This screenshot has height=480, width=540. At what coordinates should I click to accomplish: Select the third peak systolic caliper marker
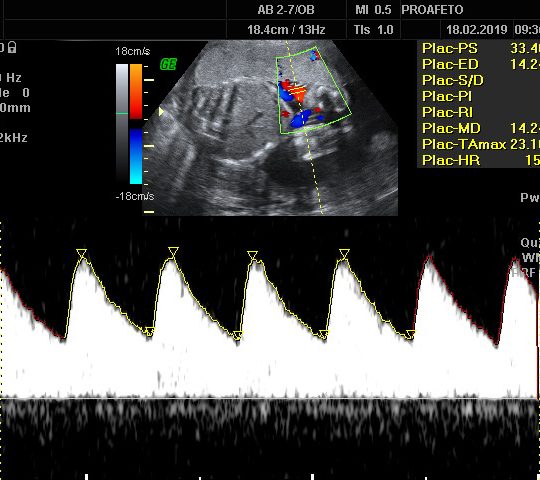[252, 255]
